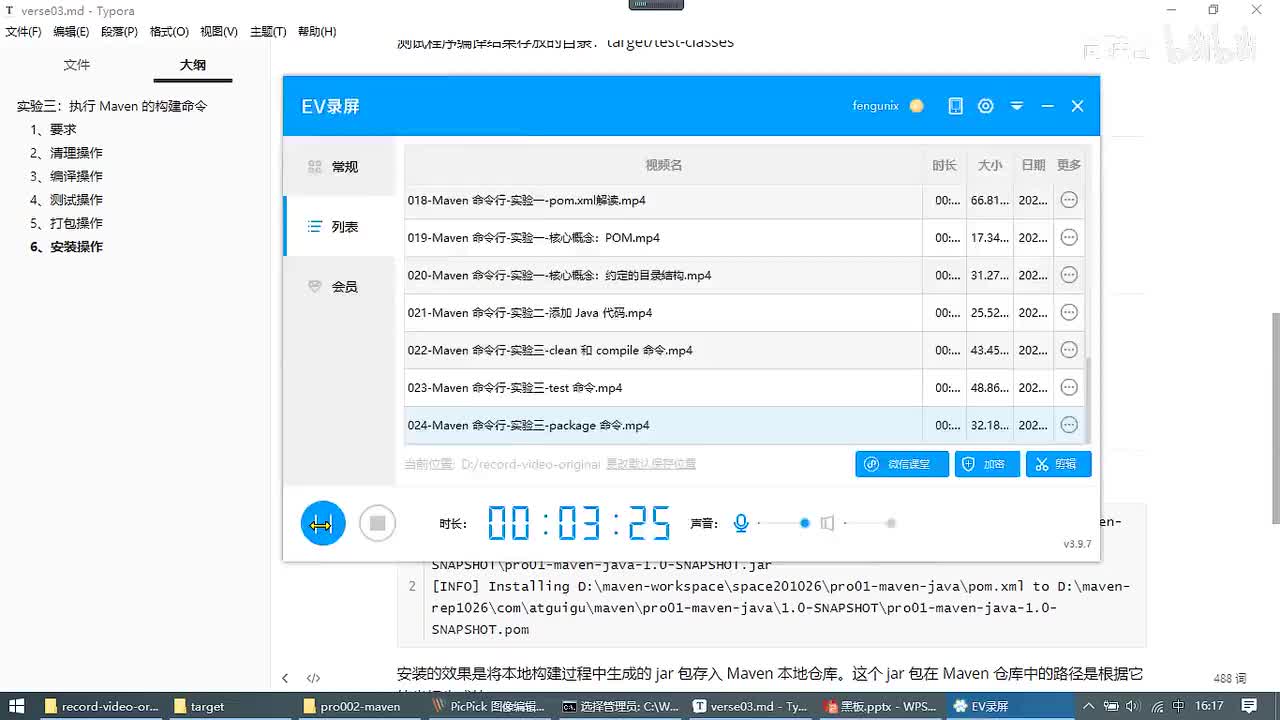Open the 段落(P) menu in Typora
The width and height of the screenshot is (1280, 720).
(119, 32)
